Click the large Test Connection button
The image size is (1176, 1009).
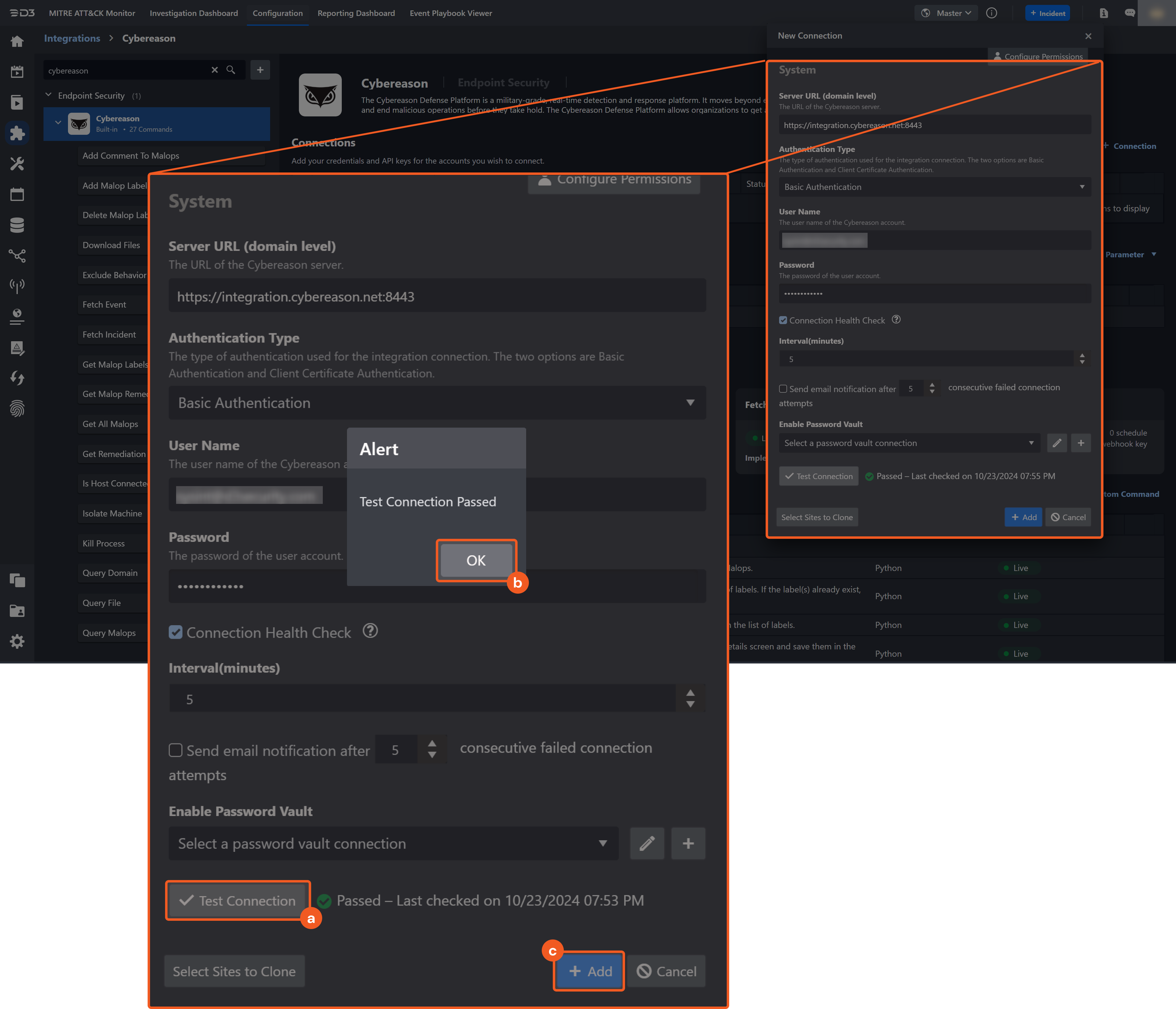pyautogui.click(x=238, y=901)
